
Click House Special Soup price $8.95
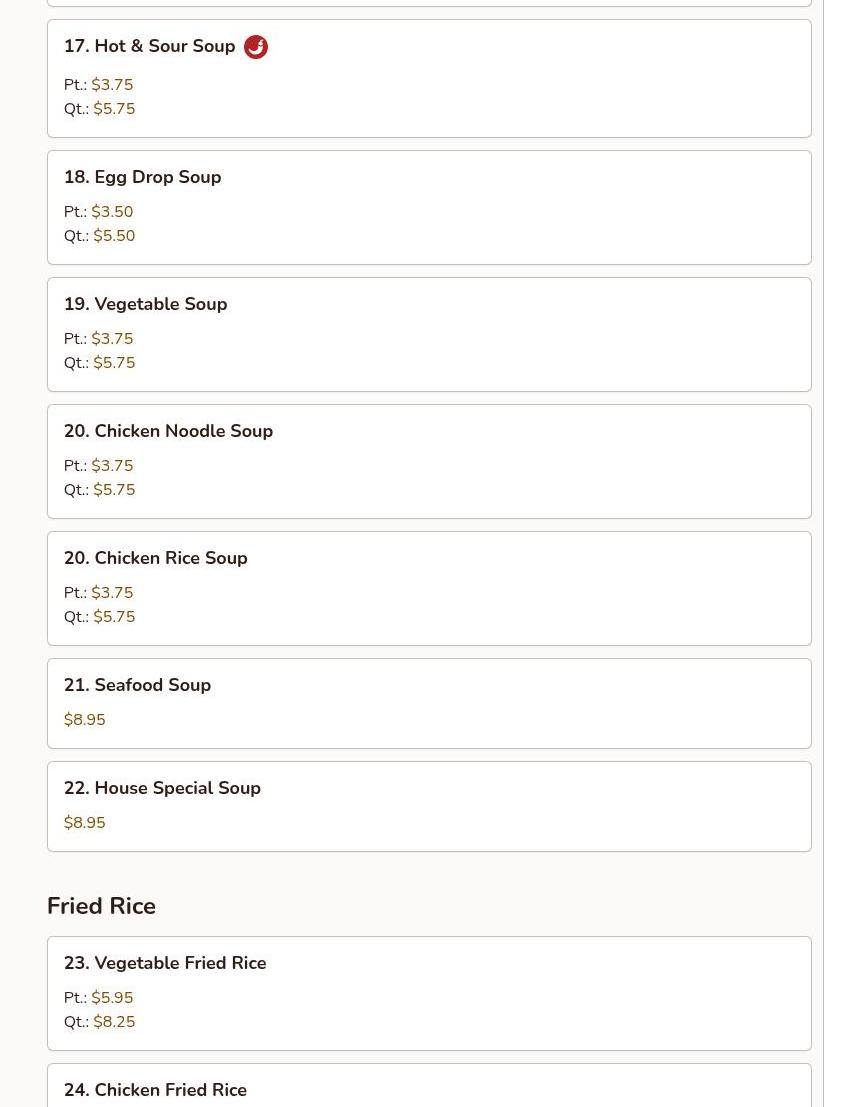point(85,822)
